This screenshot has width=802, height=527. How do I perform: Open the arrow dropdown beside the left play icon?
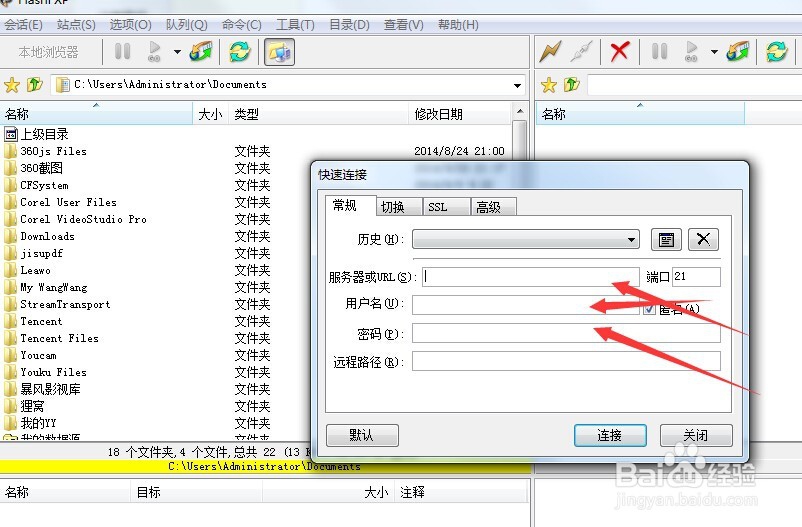[177, 52]
